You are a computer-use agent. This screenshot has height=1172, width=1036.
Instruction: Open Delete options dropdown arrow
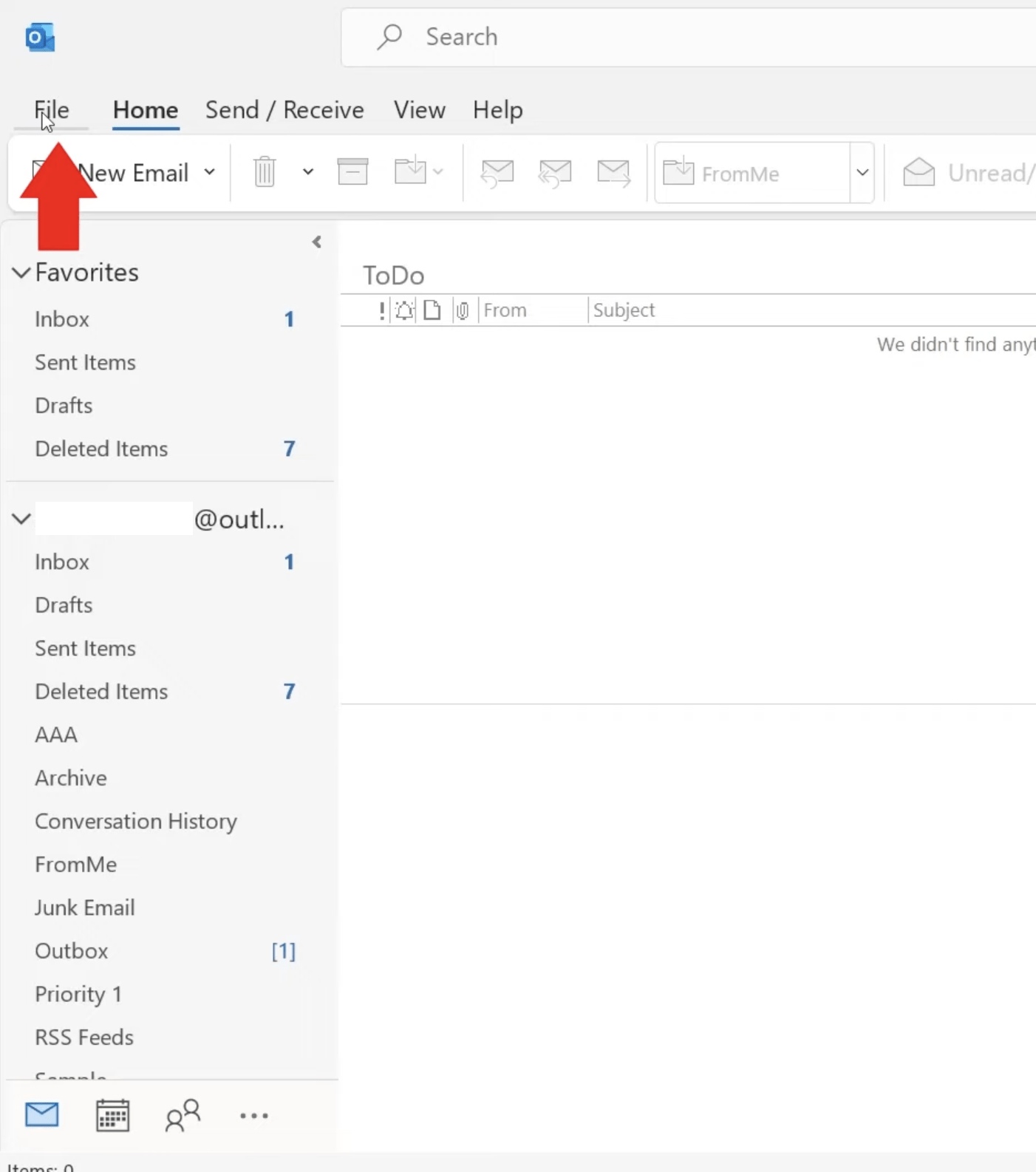pos(308,172)
